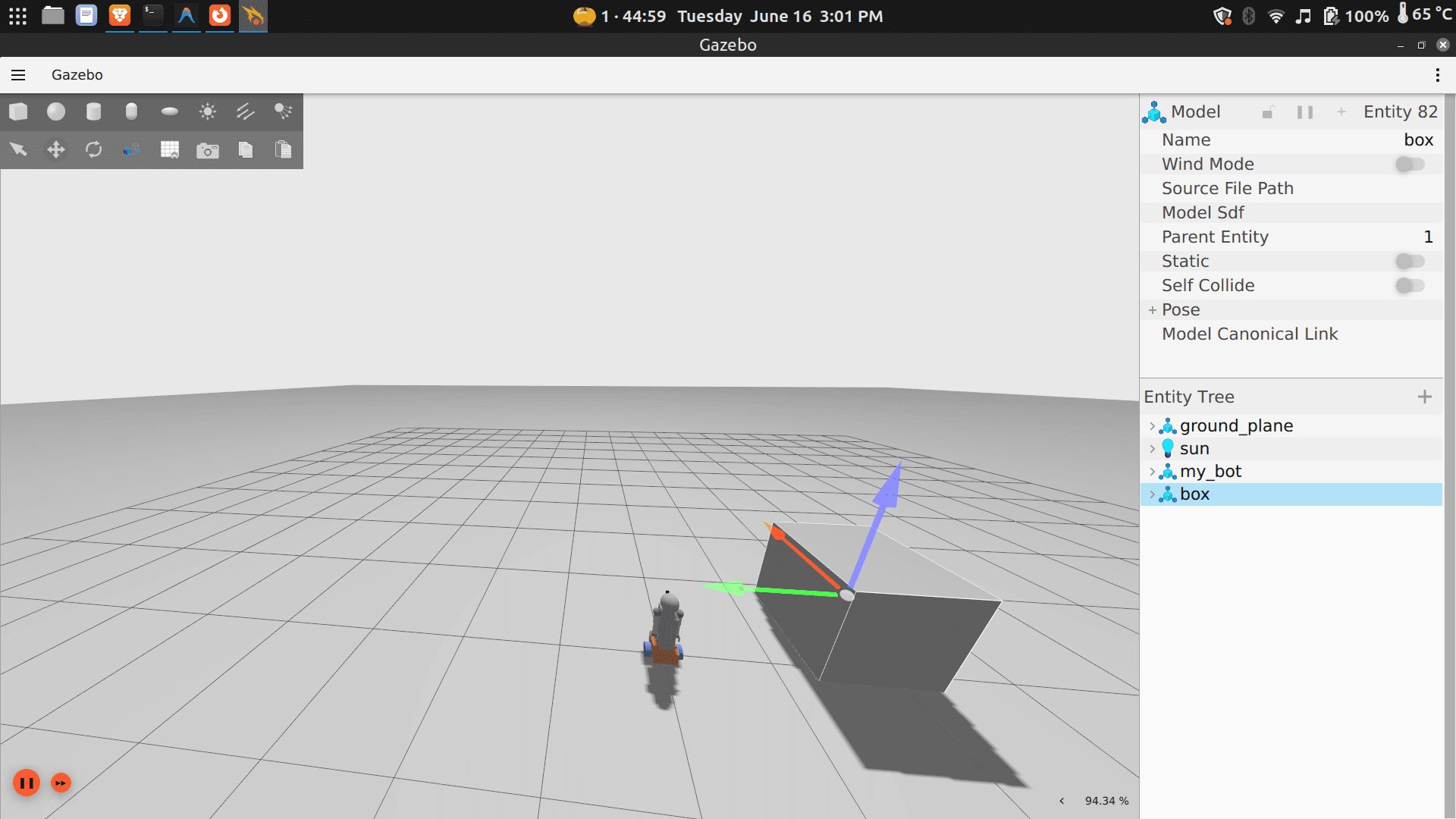Image resolution: width=1456 pixels, height=819 pixels.
Task: Click the Model type icon in inspector
Action: tap(1153, 112)
